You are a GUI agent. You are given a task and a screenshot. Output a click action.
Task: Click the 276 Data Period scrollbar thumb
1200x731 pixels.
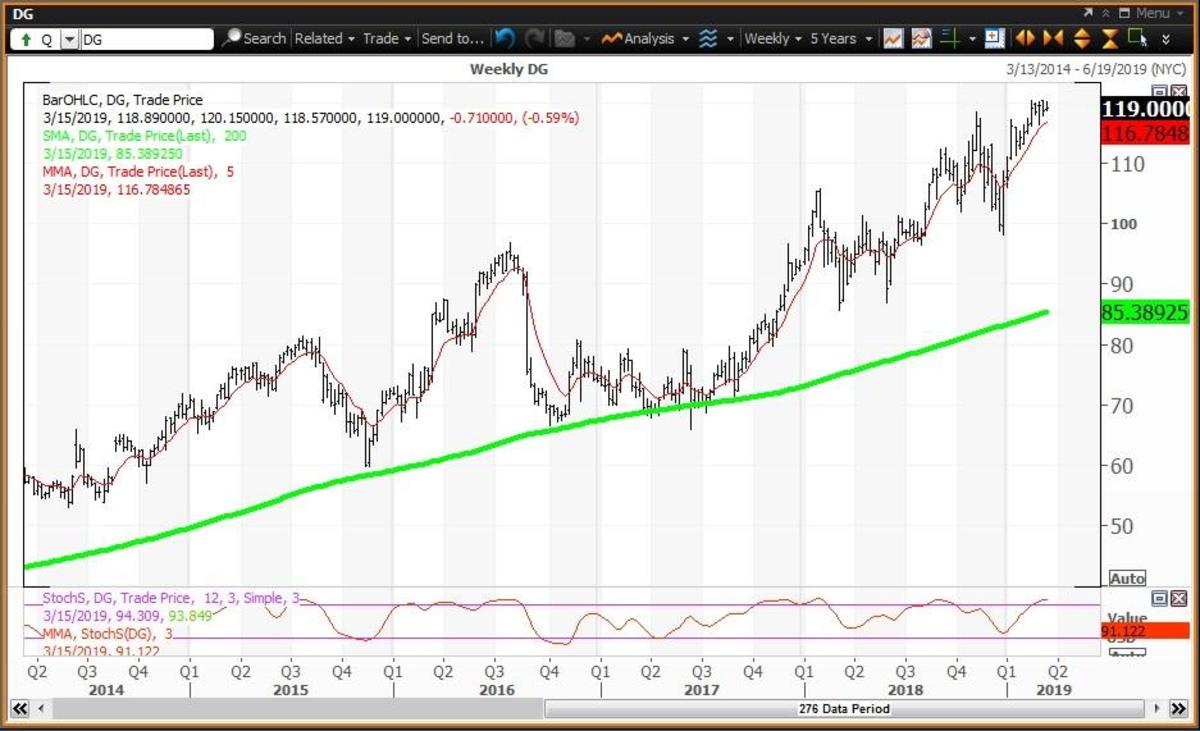tap(843, 708)
